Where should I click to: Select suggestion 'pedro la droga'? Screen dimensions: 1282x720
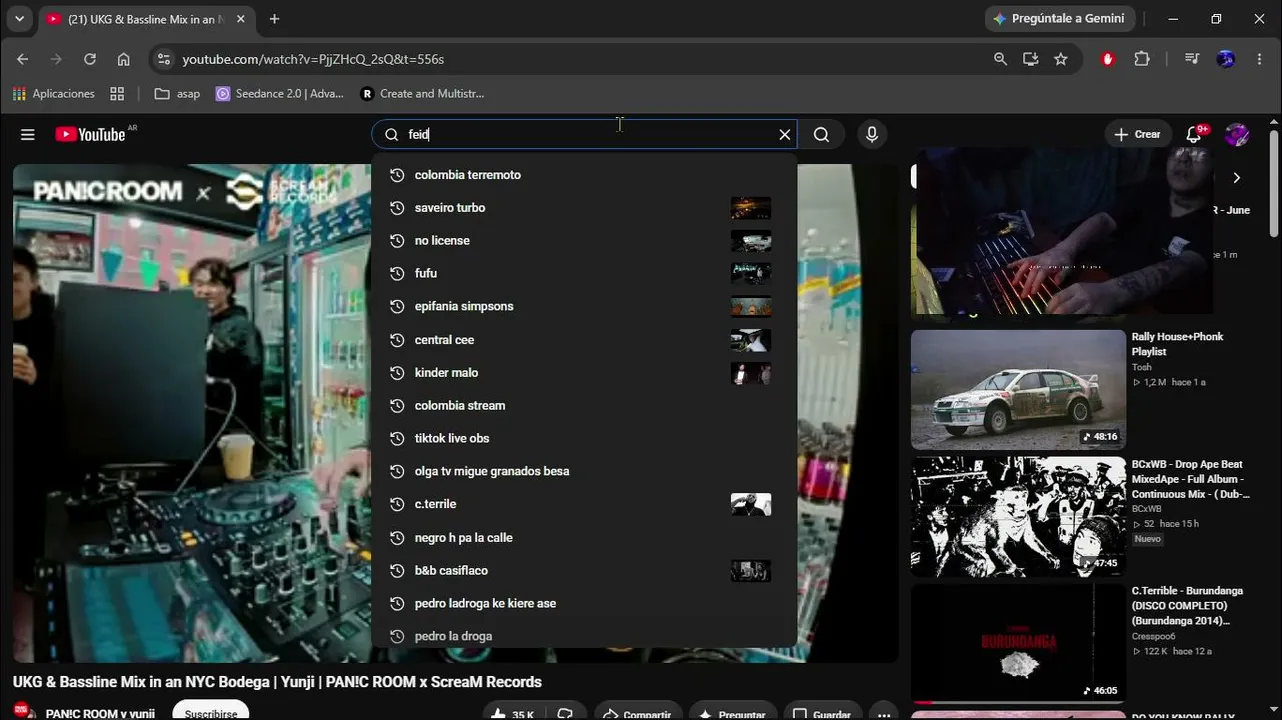pyautogui.click(x=584, y=636)
